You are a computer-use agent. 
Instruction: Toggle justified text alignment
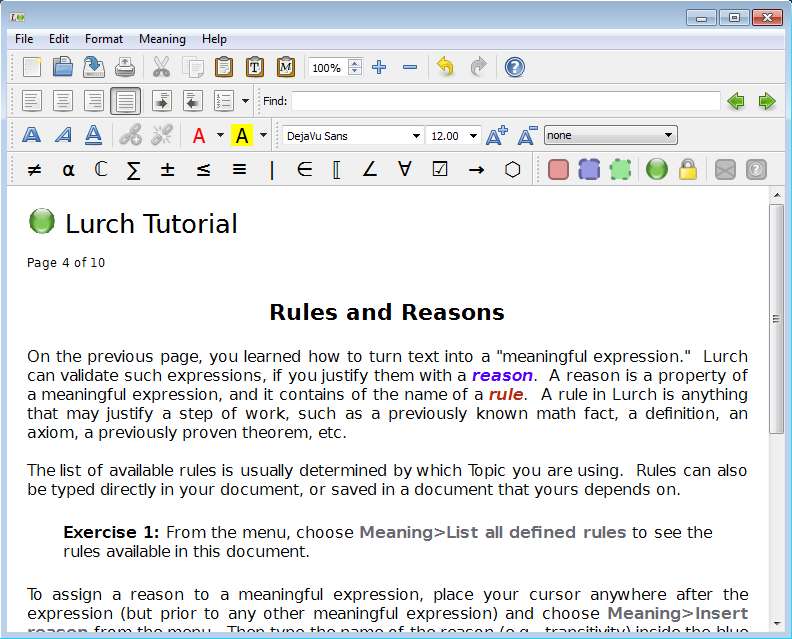[125, 101]
